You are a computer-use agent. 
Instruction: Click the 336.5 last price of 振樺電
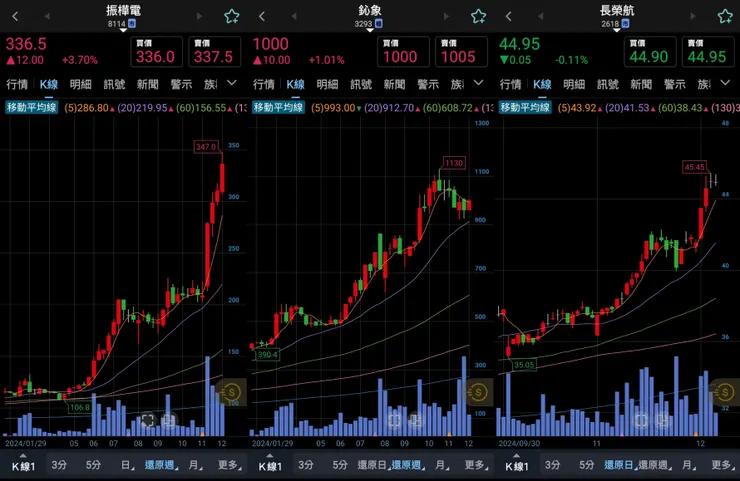pos(26,44)
